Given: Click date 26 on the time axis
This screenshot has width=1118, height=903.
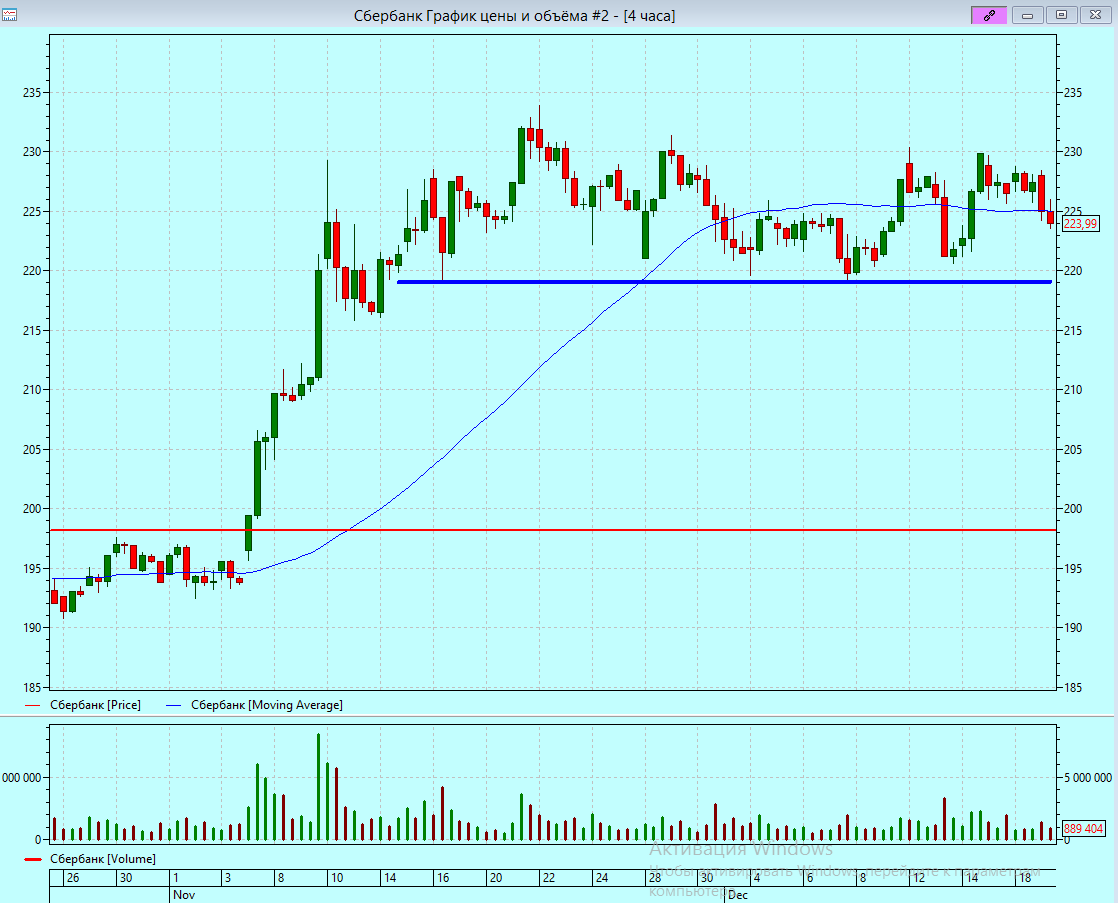Looking at the screenshot, I should point(73,877).
